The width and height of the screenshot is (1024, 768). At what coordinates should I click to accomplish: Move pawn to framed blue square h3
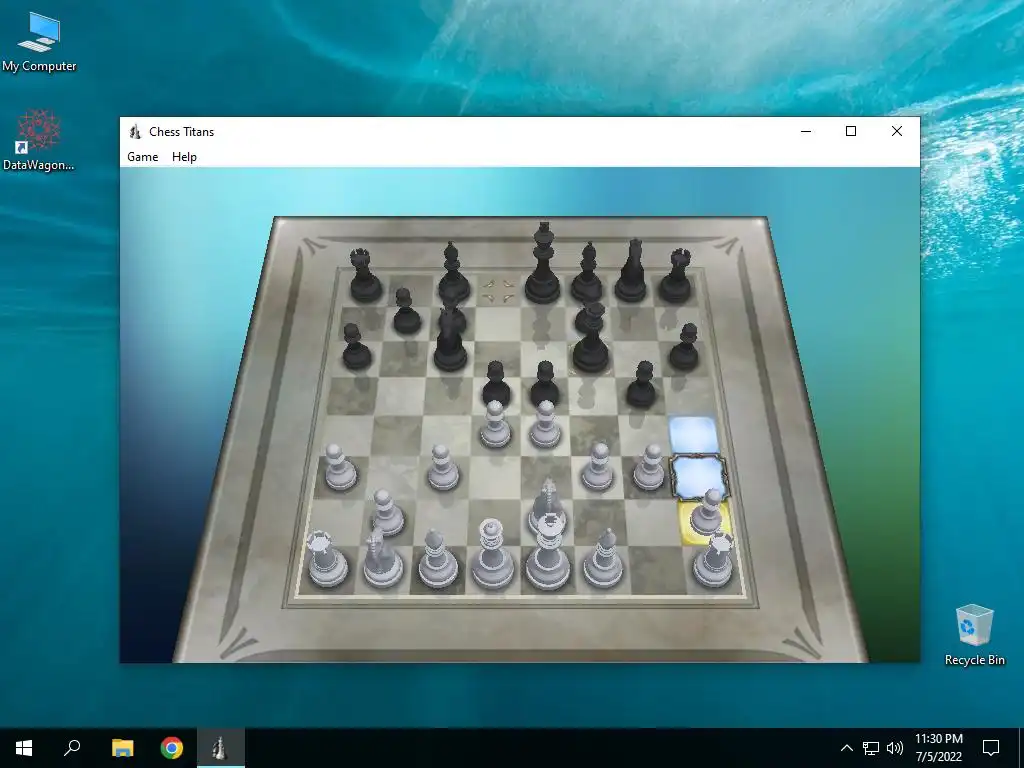pos(699,475)
